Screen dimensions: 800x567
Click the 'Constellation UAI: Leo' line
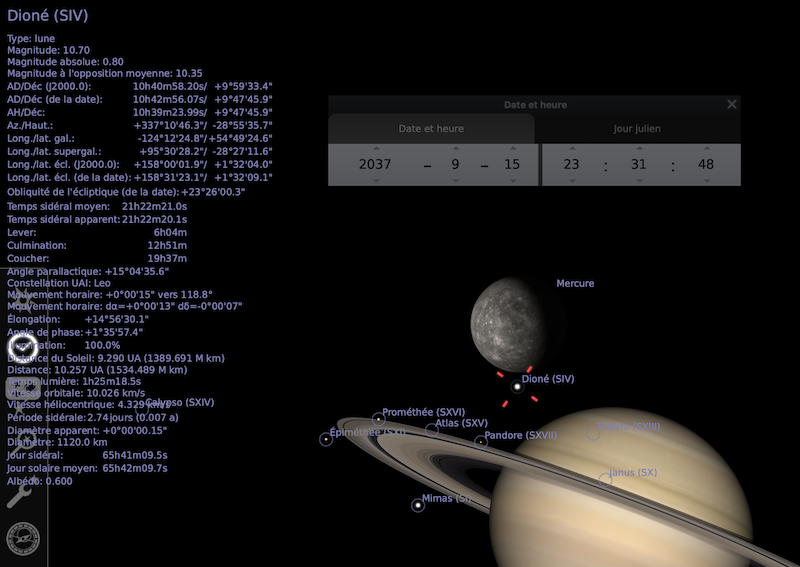tap(59, 283)
